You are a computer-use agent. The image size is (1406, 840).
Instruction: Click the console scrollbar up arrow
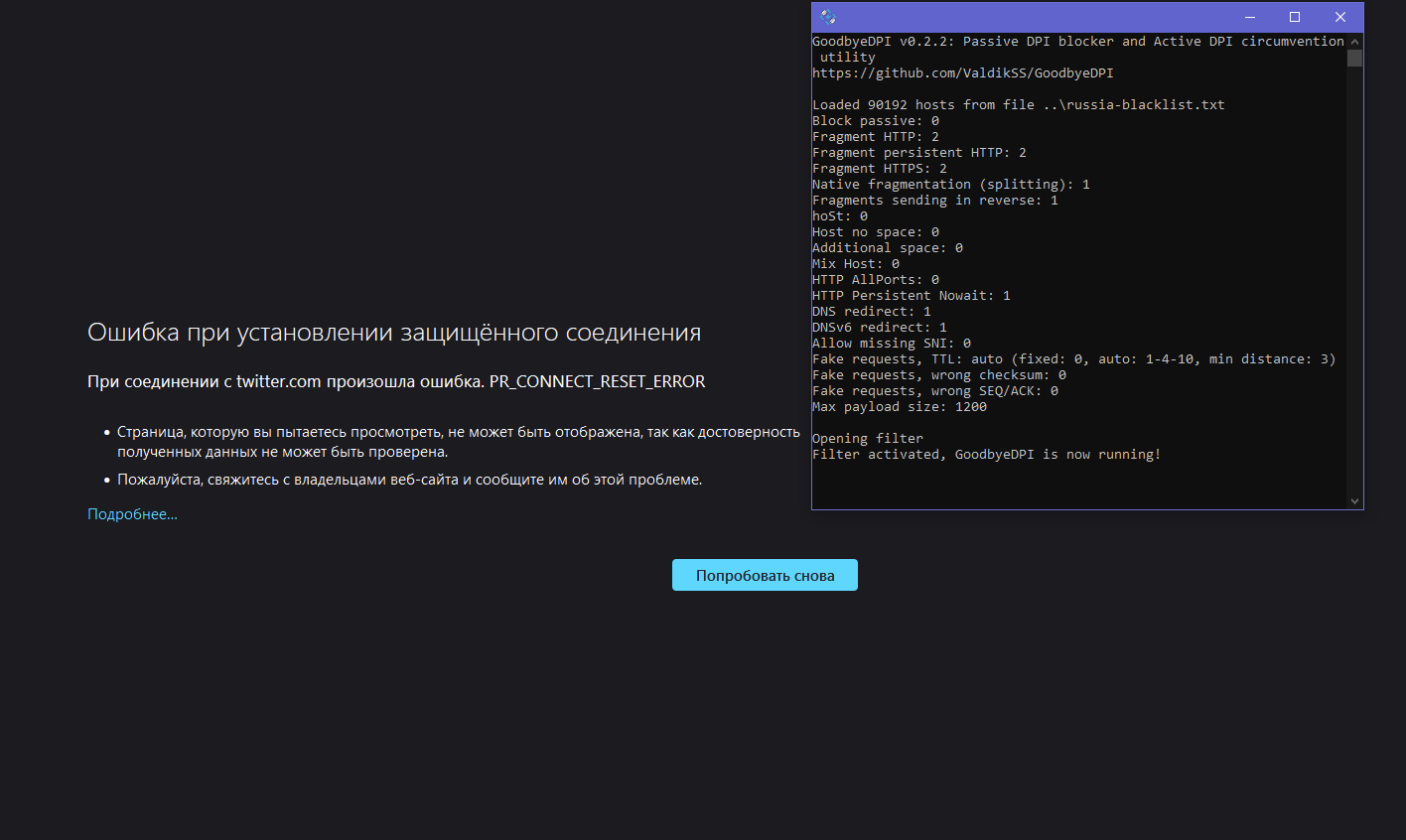(x=1354, y=41)
